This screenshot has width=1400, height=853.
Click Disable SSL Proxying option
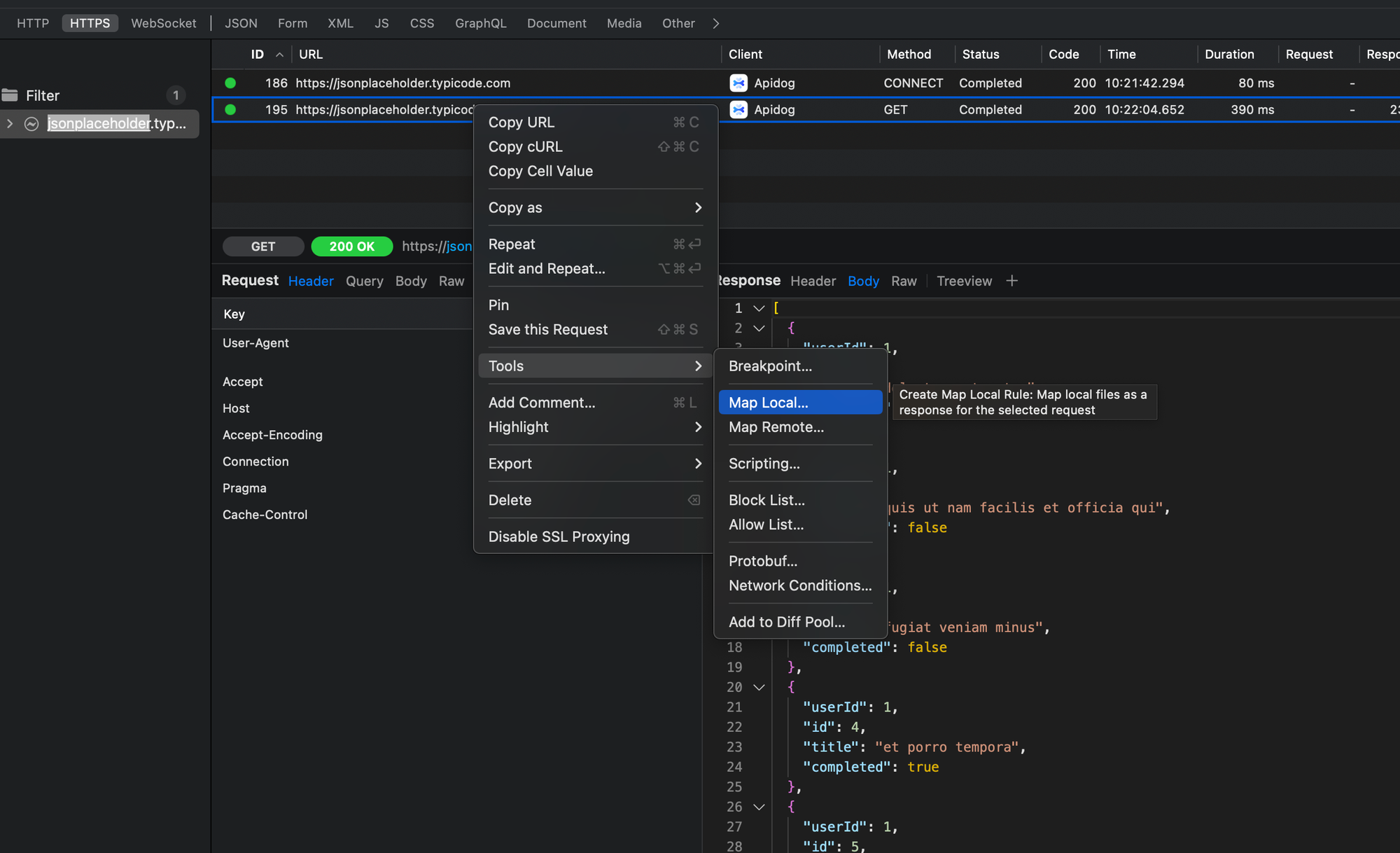(x=559, y=536)
